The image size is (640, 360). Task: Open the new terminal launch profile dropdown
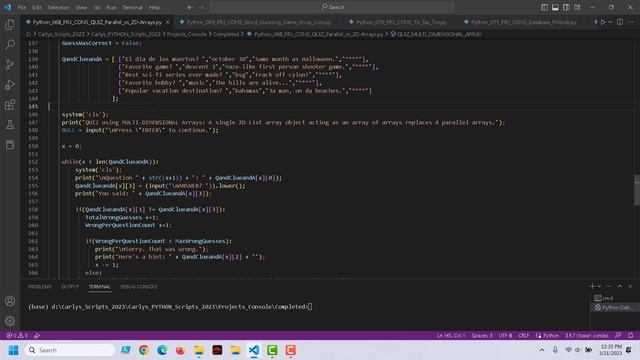[x=599, y=287]
